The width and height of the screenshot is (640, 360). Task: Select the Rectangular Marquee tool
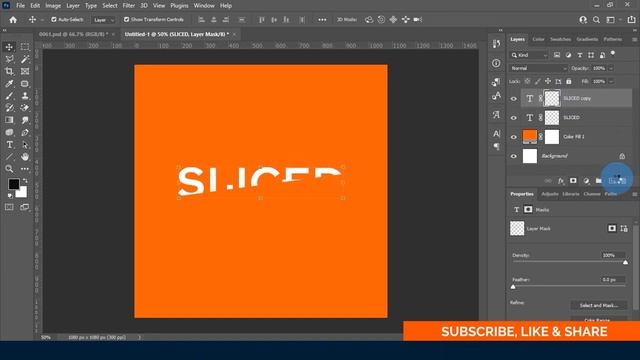[x=25, y=47]
